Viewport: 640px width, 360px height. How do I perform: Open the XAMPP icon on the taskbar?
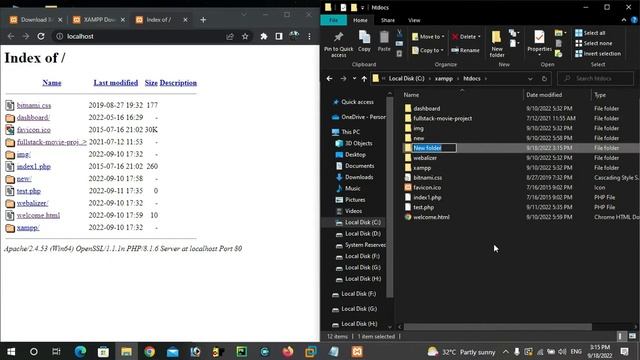click(357, 351)
